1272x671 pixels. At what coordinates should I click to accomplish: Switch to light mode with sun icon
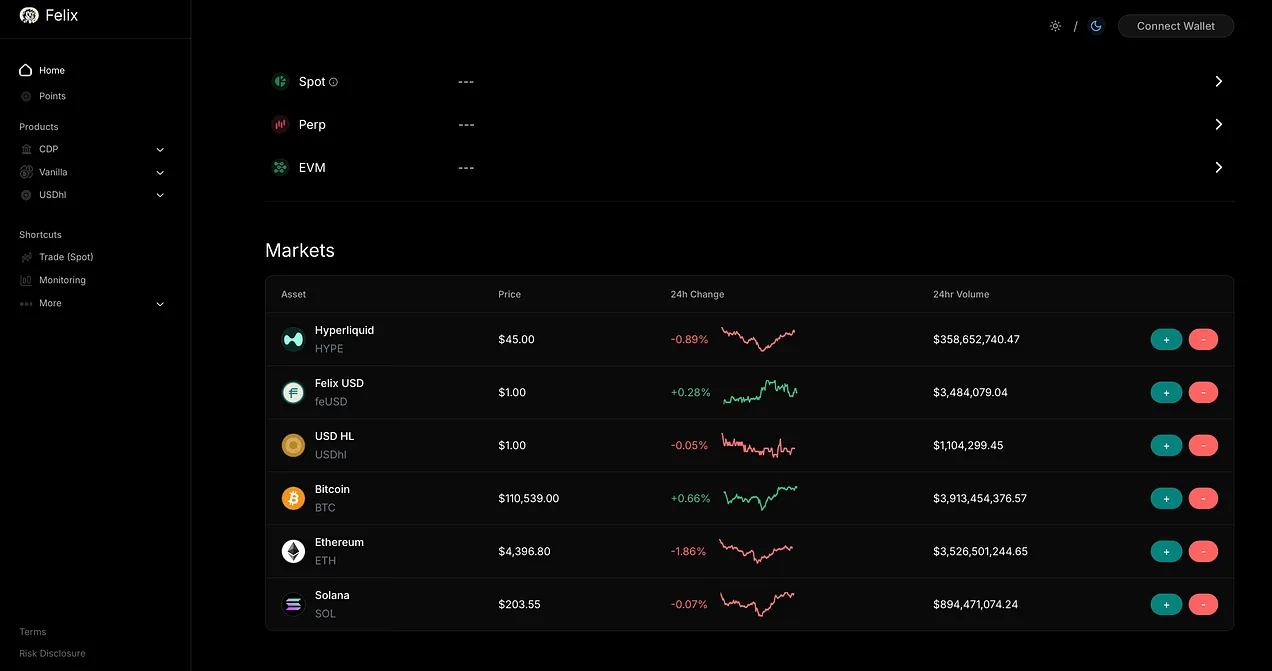1055,25
